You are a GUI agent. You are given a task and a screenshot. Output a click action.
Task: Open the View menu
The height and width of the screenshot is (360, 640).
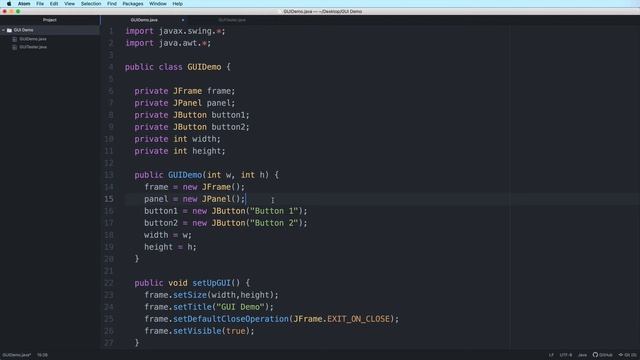(x=69, y=4)
